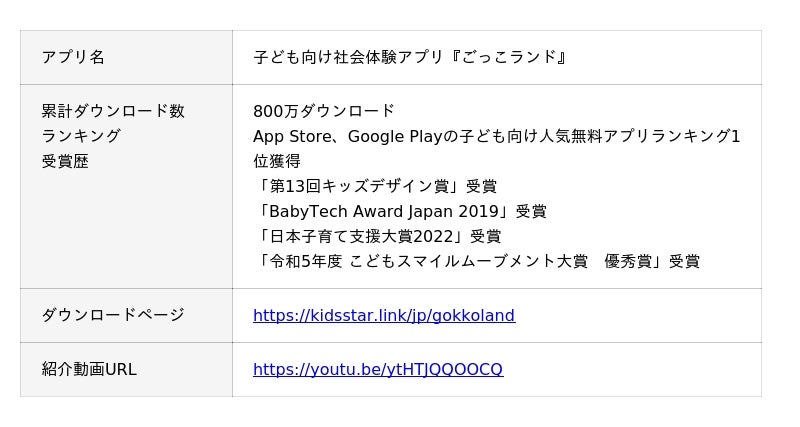The width and height of the screenshot is (800, 427).
Task: Click the アプリ名 header cell
Action: 73,57
